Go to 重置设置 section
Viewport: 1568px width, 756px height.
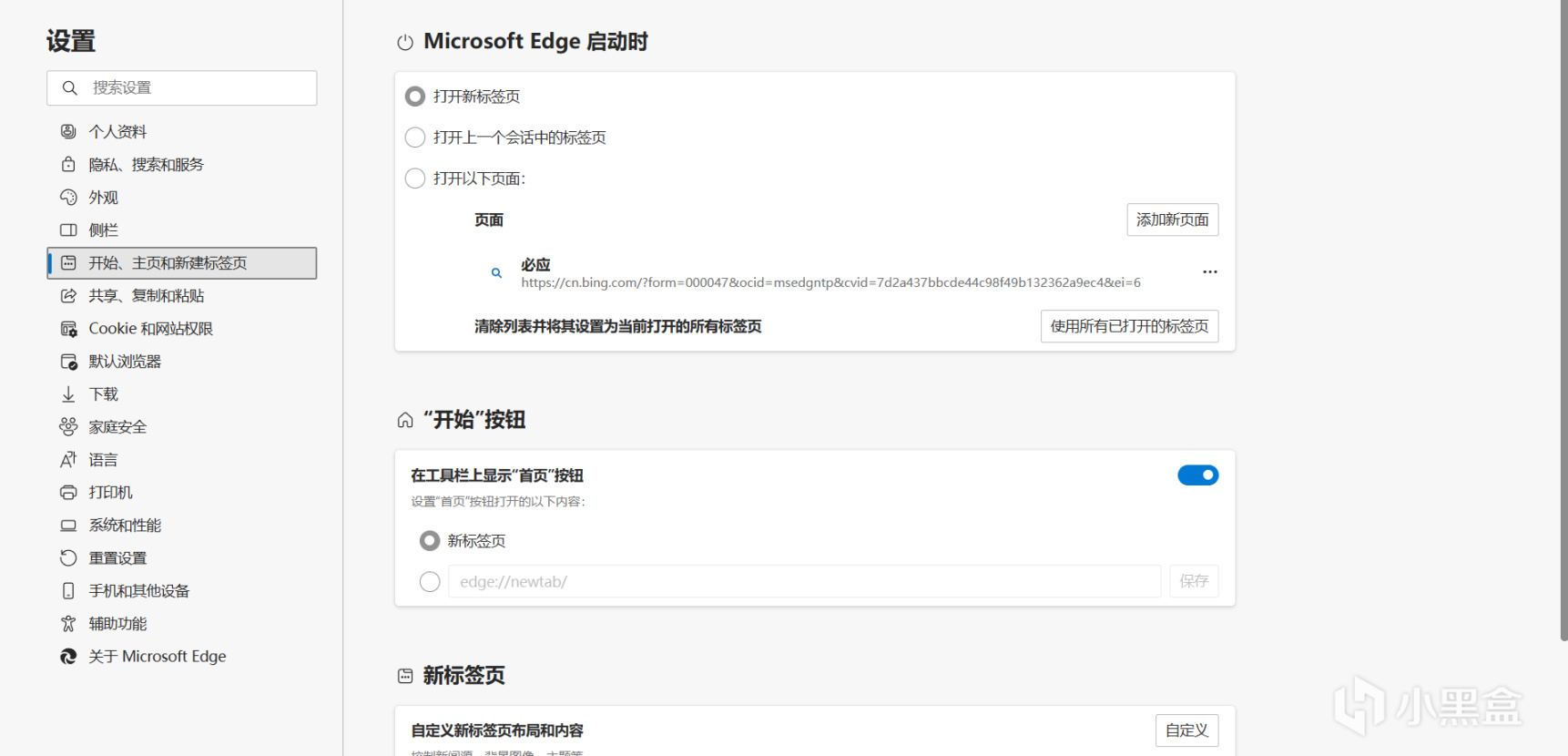(182, 557)
